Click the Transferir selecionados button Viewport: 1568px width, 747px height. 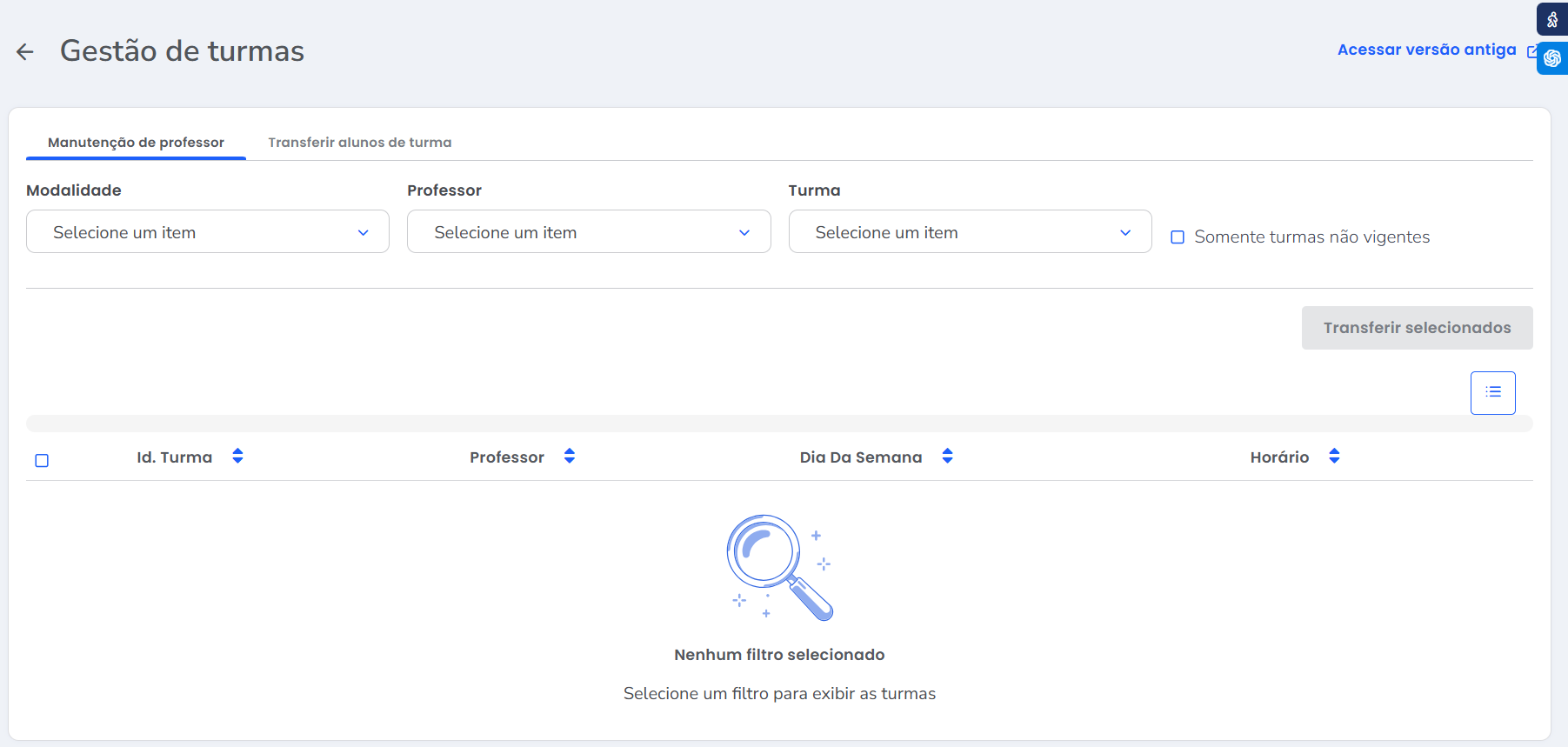point(1417,328)
